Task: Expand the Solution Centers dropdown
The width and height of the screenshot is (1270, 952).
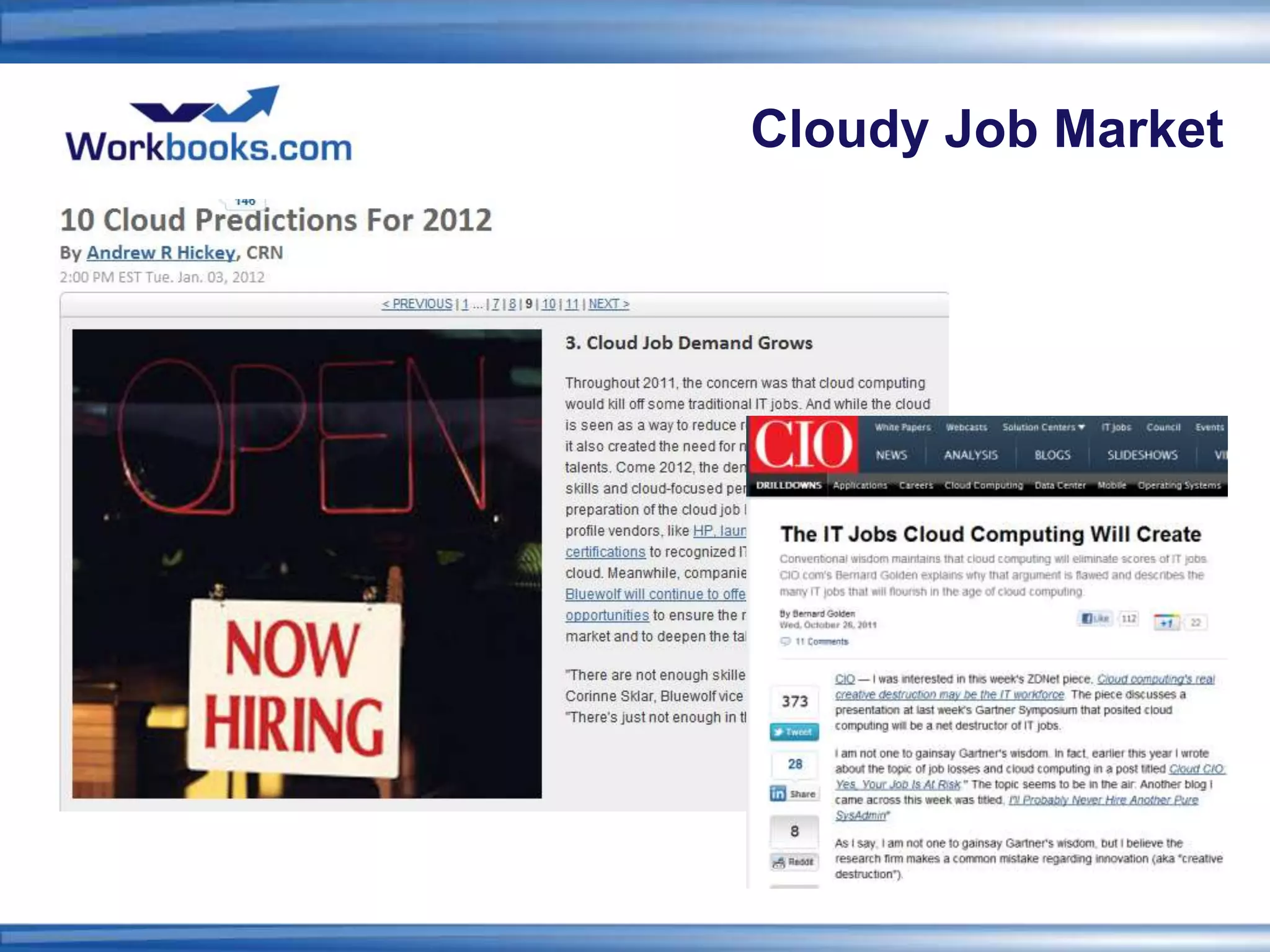Action: 1044,427
